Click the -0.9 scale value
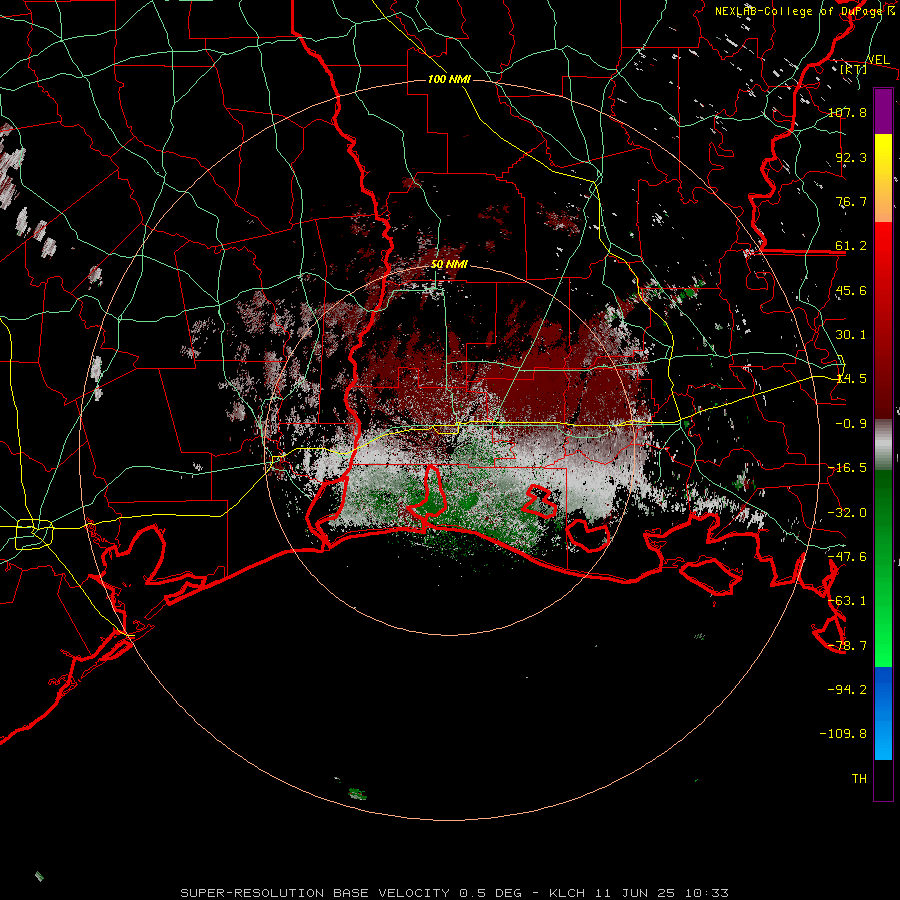900x900 pixels. coord(851,424)
